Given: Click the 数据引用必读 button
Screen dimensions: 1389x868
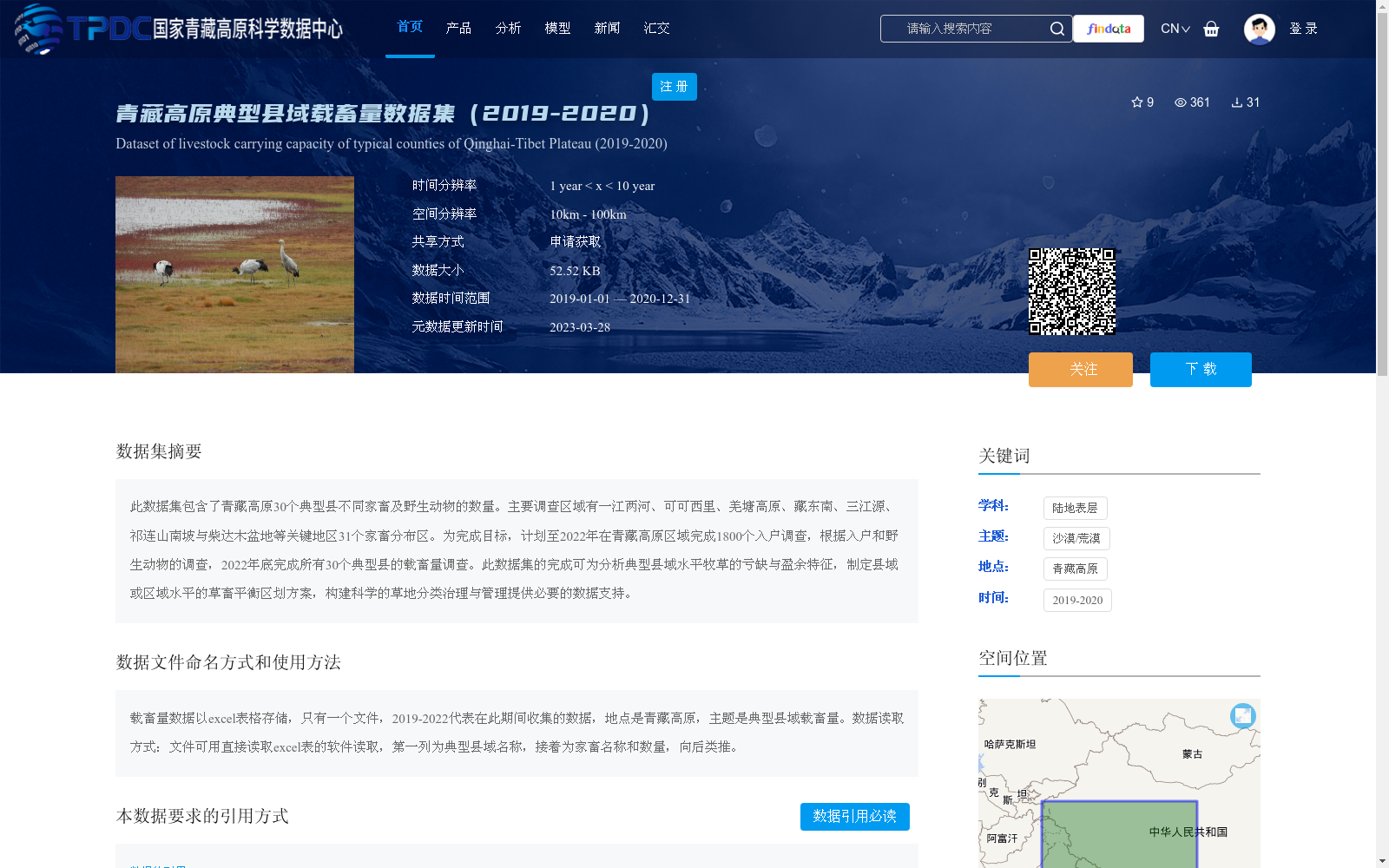Looking at the screenshot, I should pos(855,817).
